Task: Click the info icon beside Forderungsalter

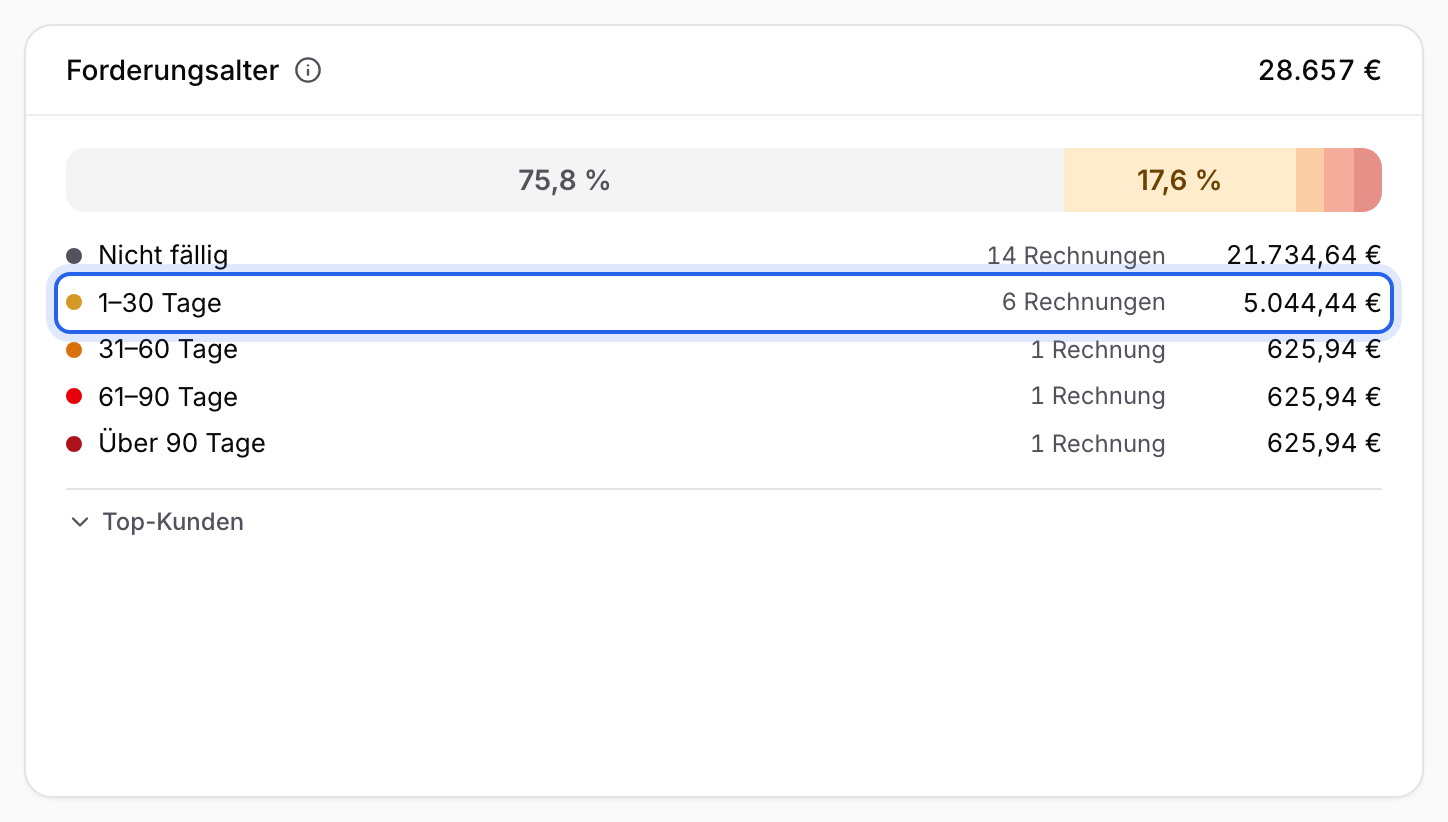Action: [308, 71]
